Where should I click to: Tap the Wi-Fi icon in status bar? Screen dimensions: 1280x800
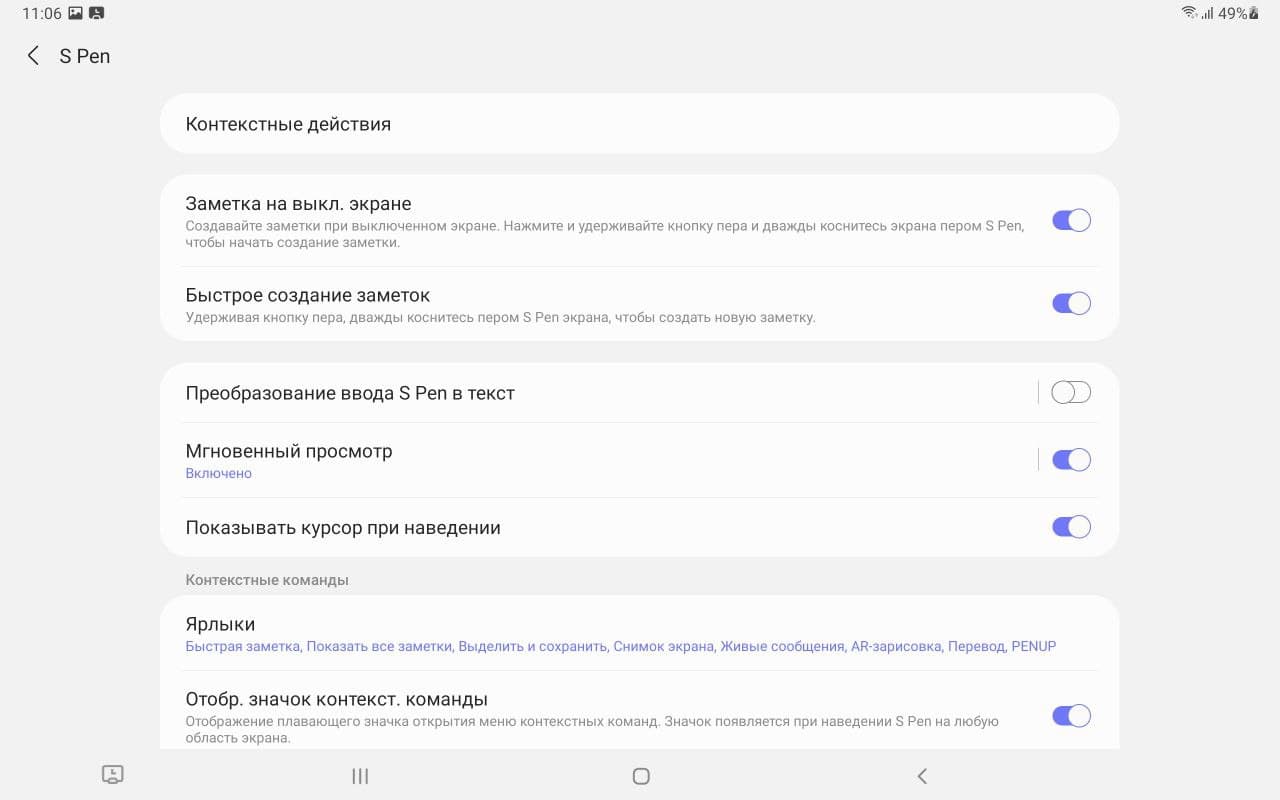[x=1189, y=14]
